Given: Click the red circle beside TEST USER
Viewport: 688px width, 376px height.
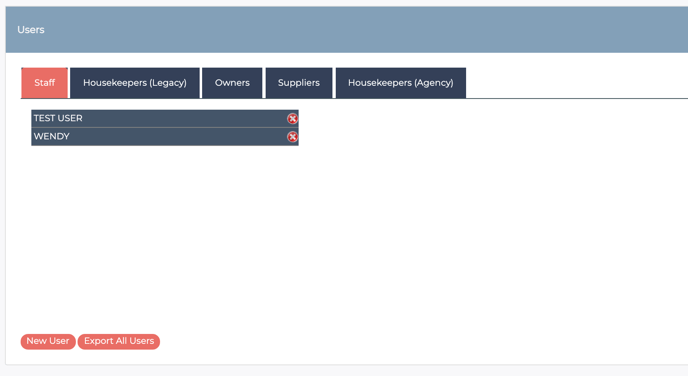Looking at the screenshot, I should (292, 118).
